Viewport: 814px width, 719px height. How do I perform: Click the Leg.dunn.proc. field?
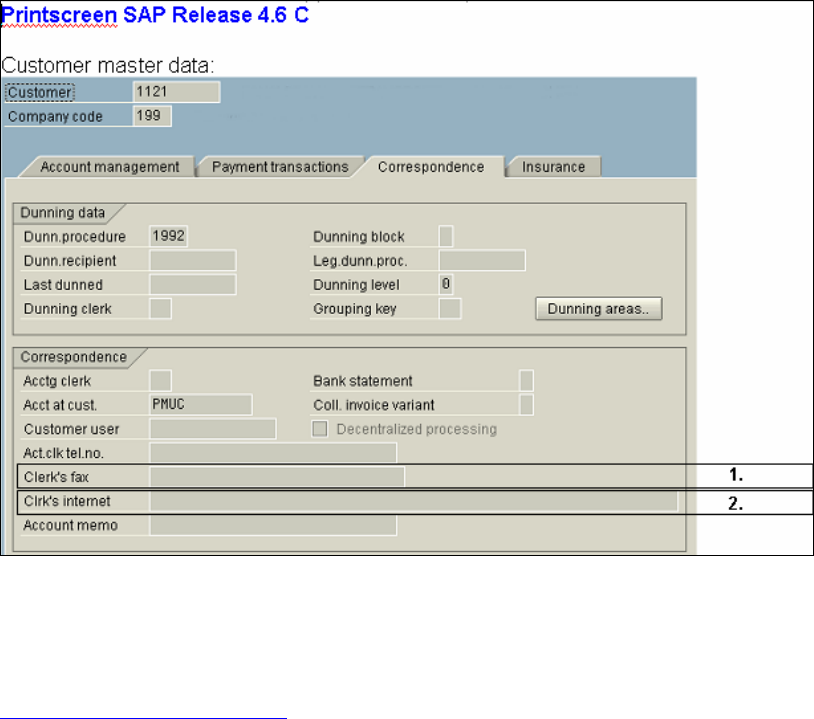coord(482,260)
